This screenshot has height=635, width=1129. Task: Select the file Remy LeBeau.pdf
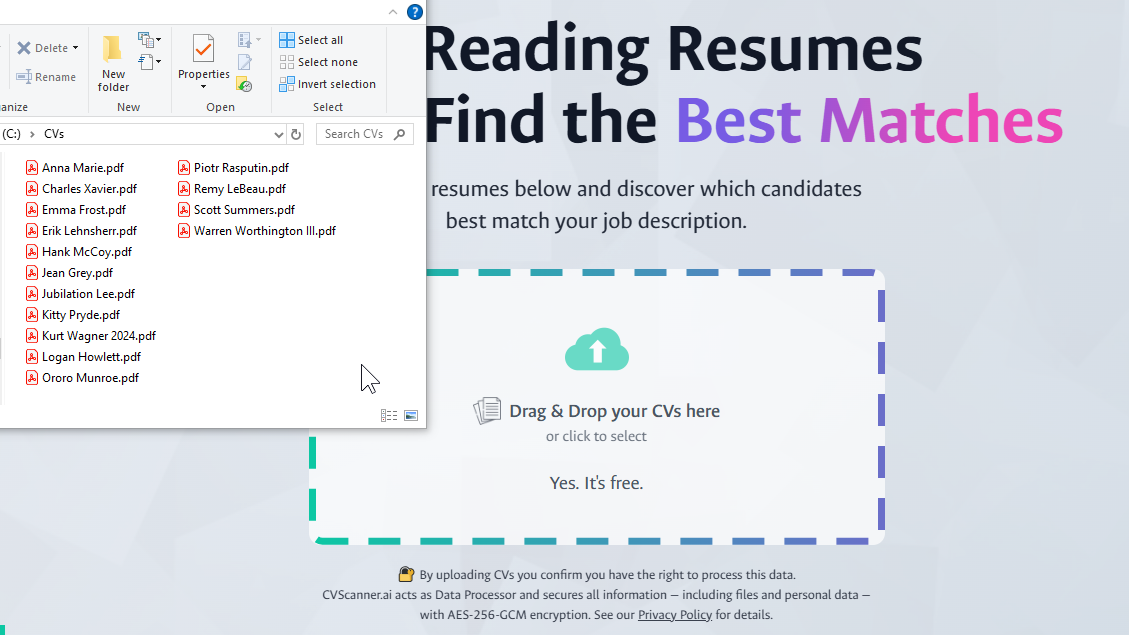[232, 189]
